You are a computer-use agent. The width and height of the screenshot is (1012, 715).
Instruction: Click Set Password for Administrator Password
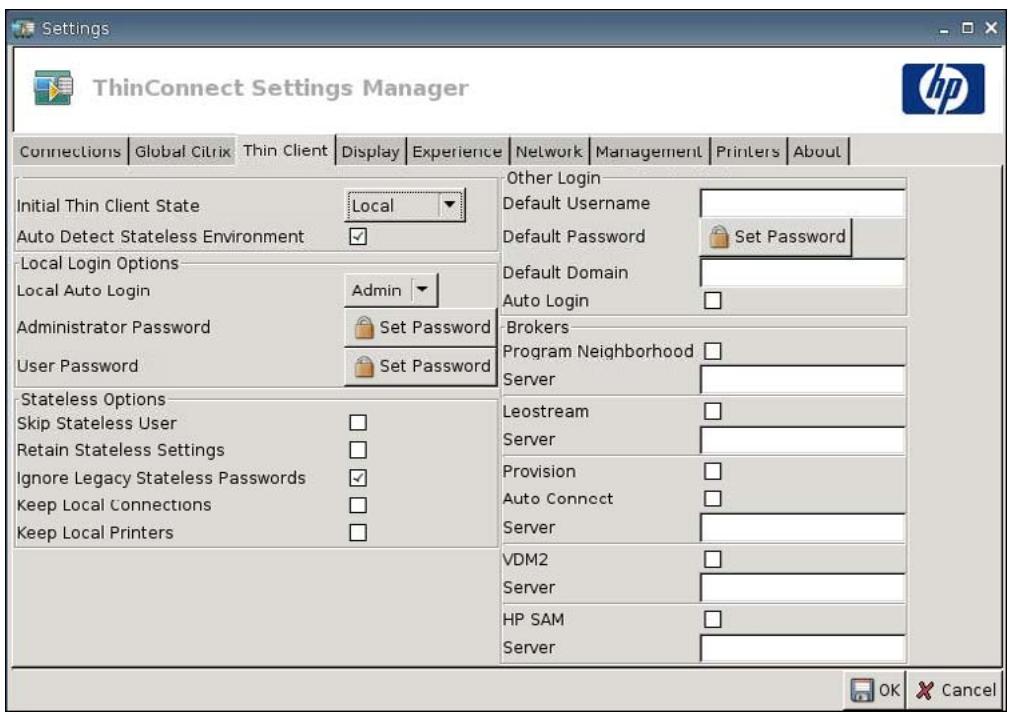(420, 327)
